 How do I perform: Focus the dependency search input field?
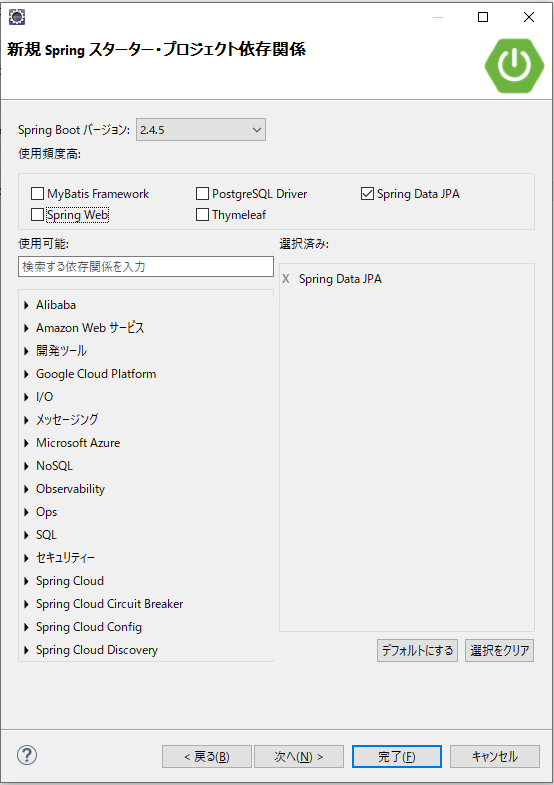pos(146,266)
